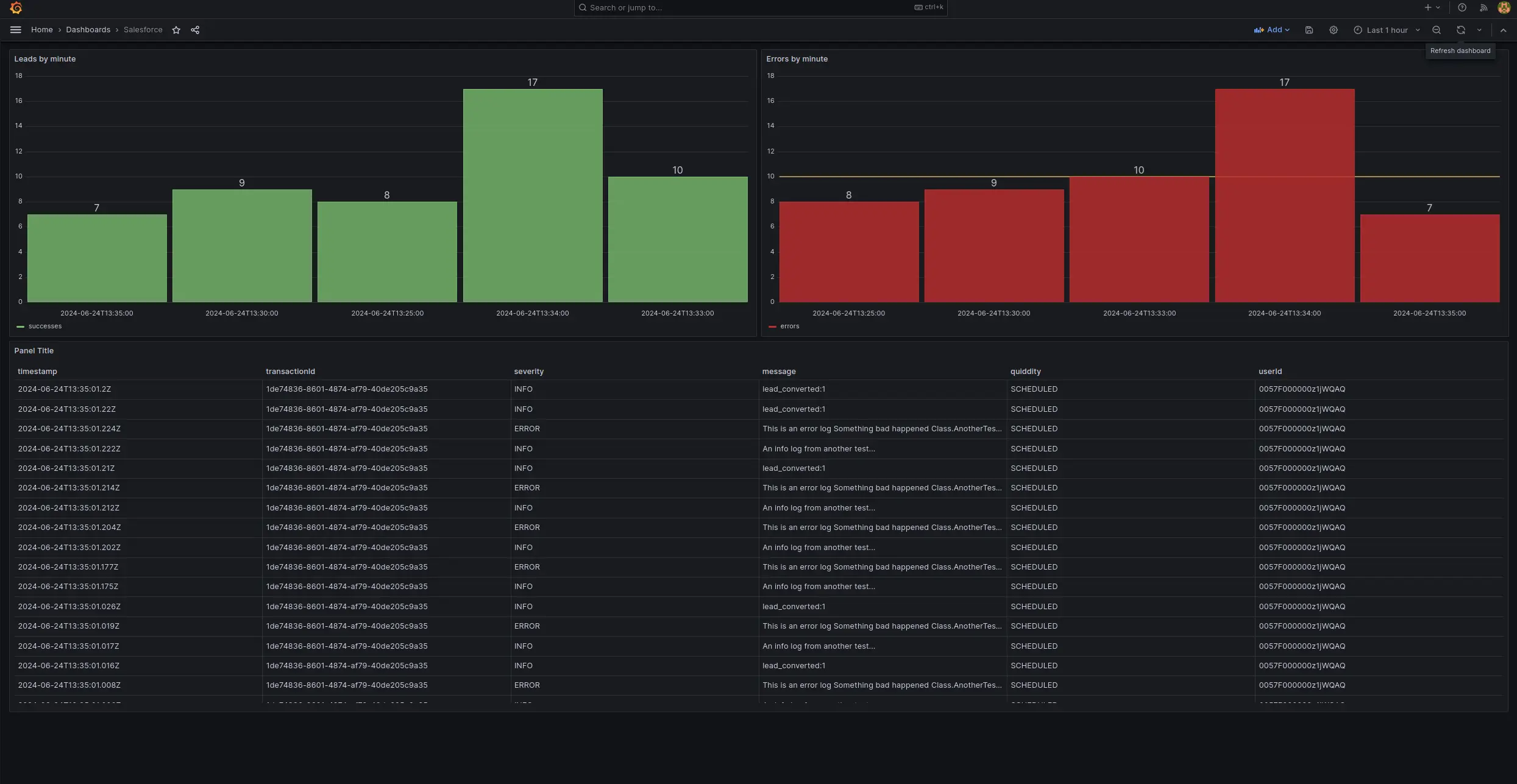Mark the Salesforce dashboard as favorite
Image resolution: width=1517 pixels, height=784 pixels.
(x=176, y=29)
